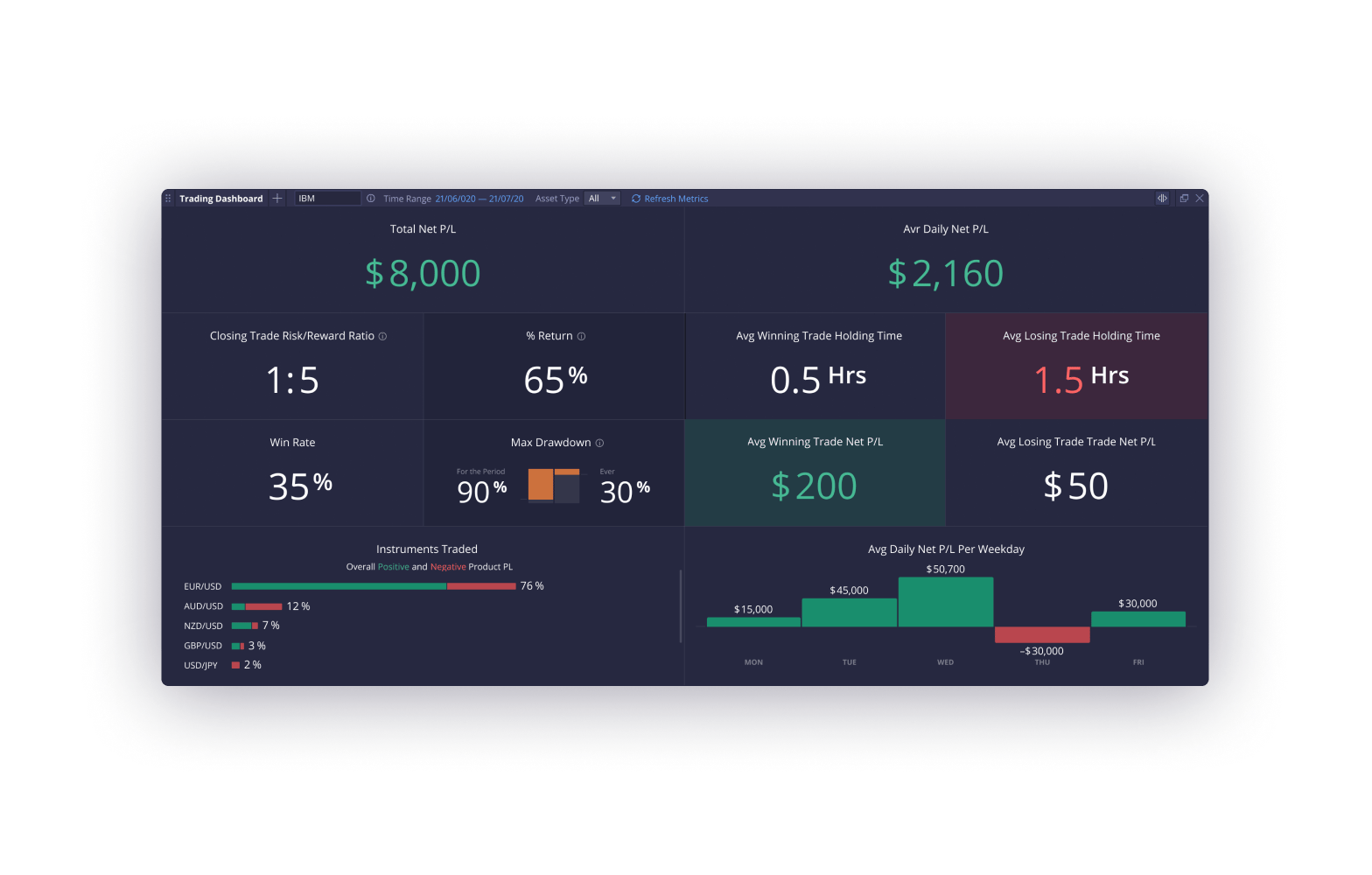This screenshot has height=875, width=1372.
Task: Click the $200 Avg Winning Trade value
Action: [x=815, y=486]
